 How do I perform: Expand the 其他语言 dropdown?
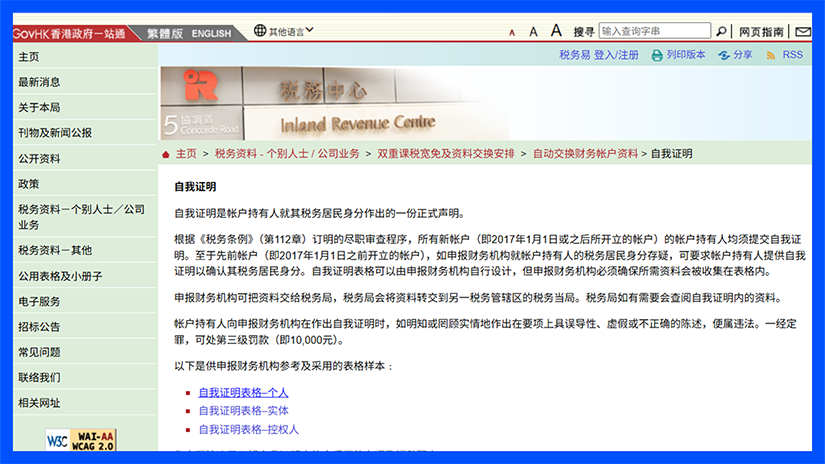click(291, 32)
